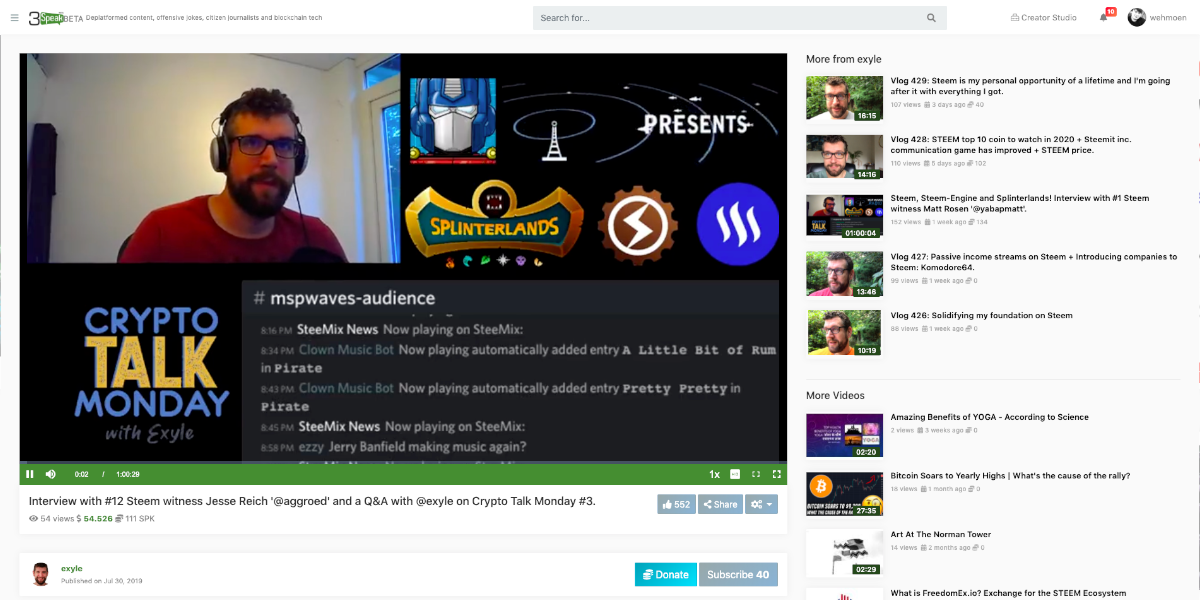Open title Vlog 429: Steem is my personal opportunity
The width and height of the screenshot is (1200, 600).
point(1030,86)
